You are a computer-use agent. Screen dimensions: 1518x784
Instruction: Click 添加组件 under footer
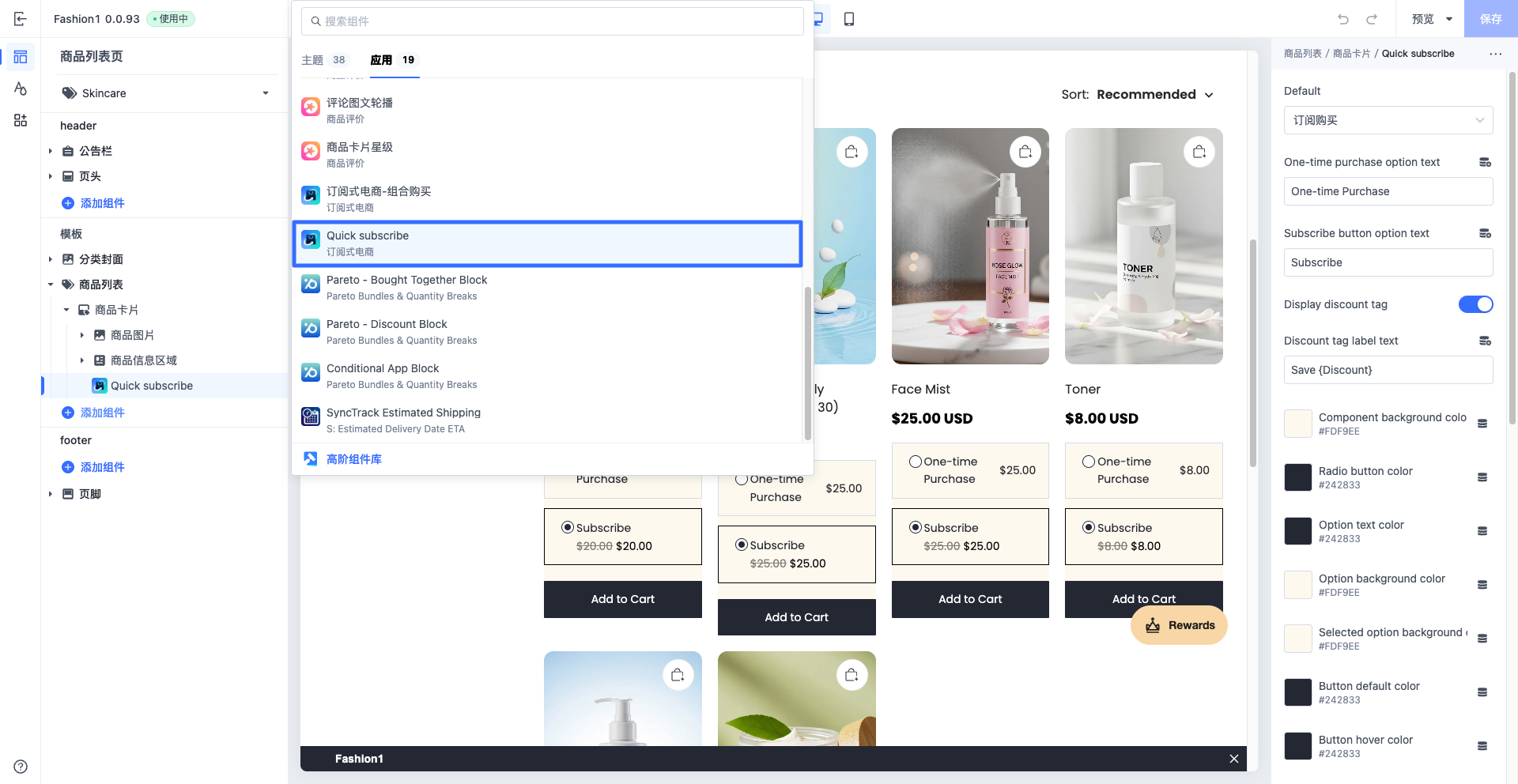[93, 467]
